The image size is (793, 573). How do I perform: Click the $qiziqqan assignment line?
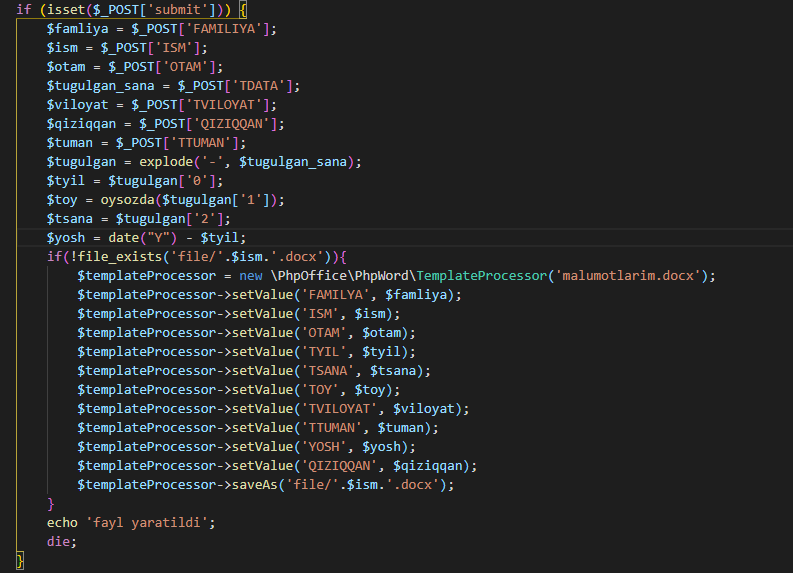tap(165, 124)
